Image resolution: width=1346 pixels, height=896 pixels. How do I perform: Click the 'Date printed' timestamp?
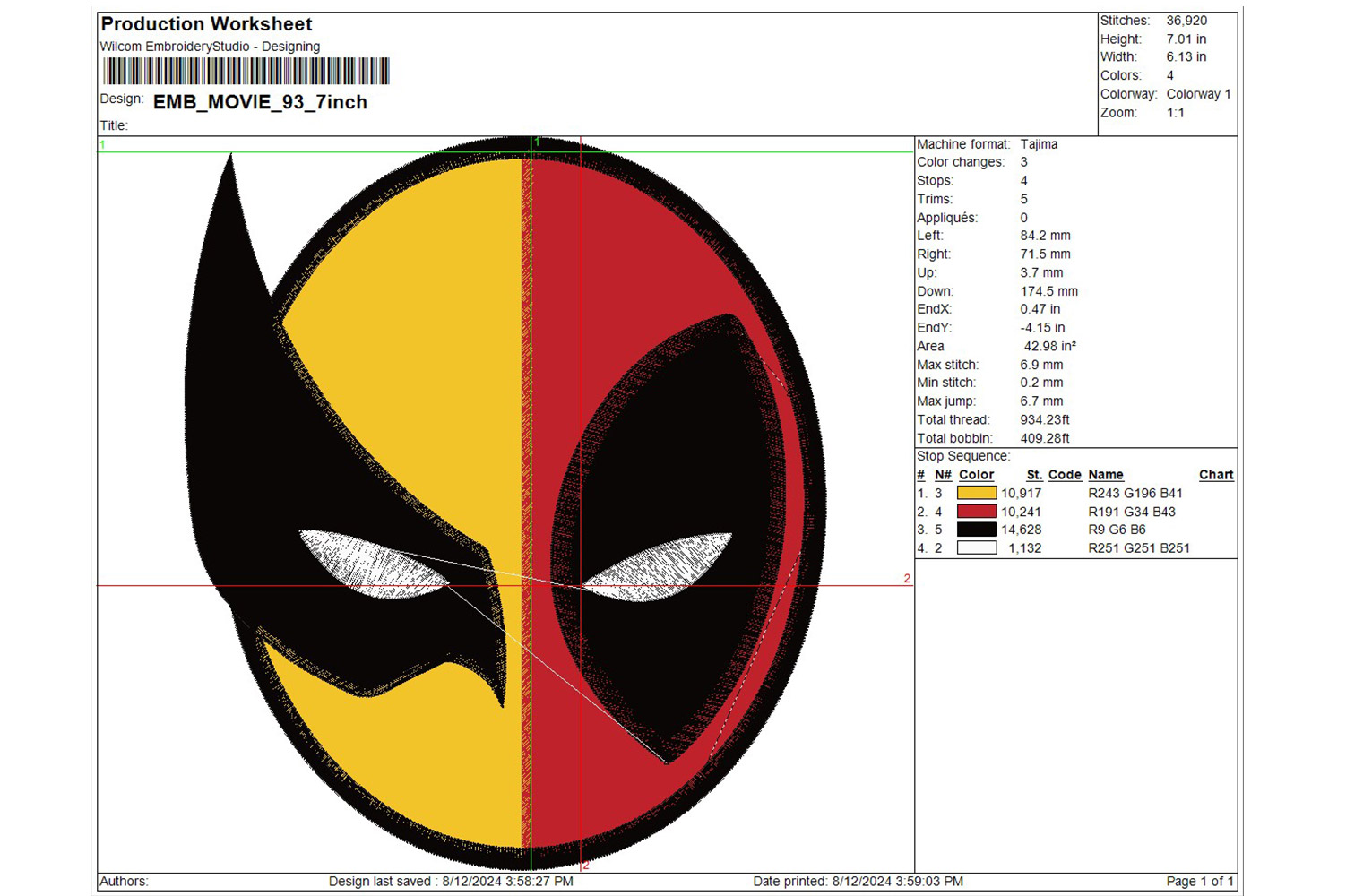[x=858, y=882]
